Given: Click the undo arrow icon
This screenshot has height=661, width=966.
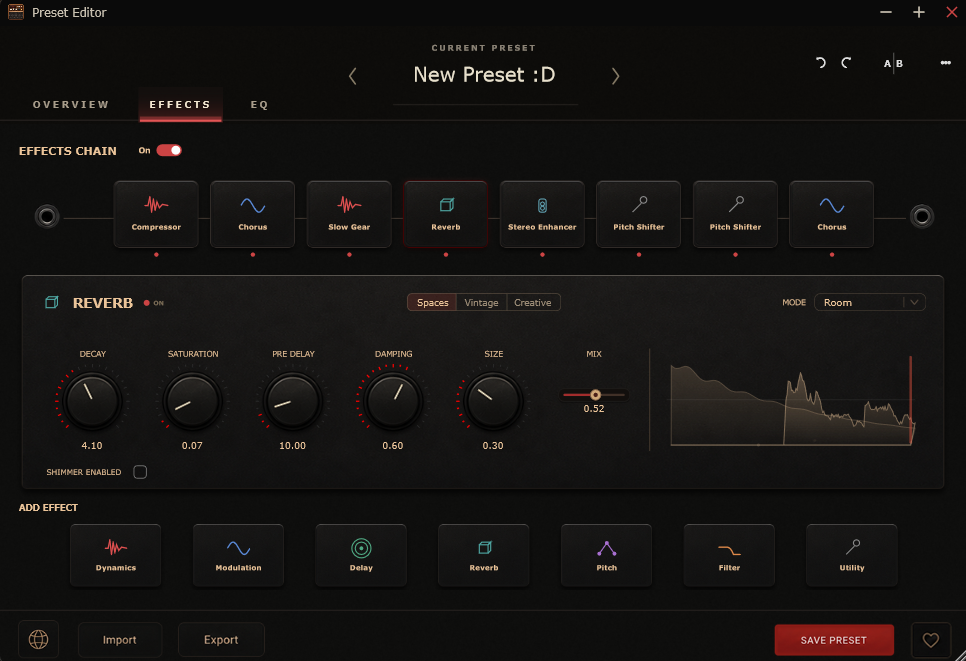Looking at the screenshot, I should click(821, 63).
